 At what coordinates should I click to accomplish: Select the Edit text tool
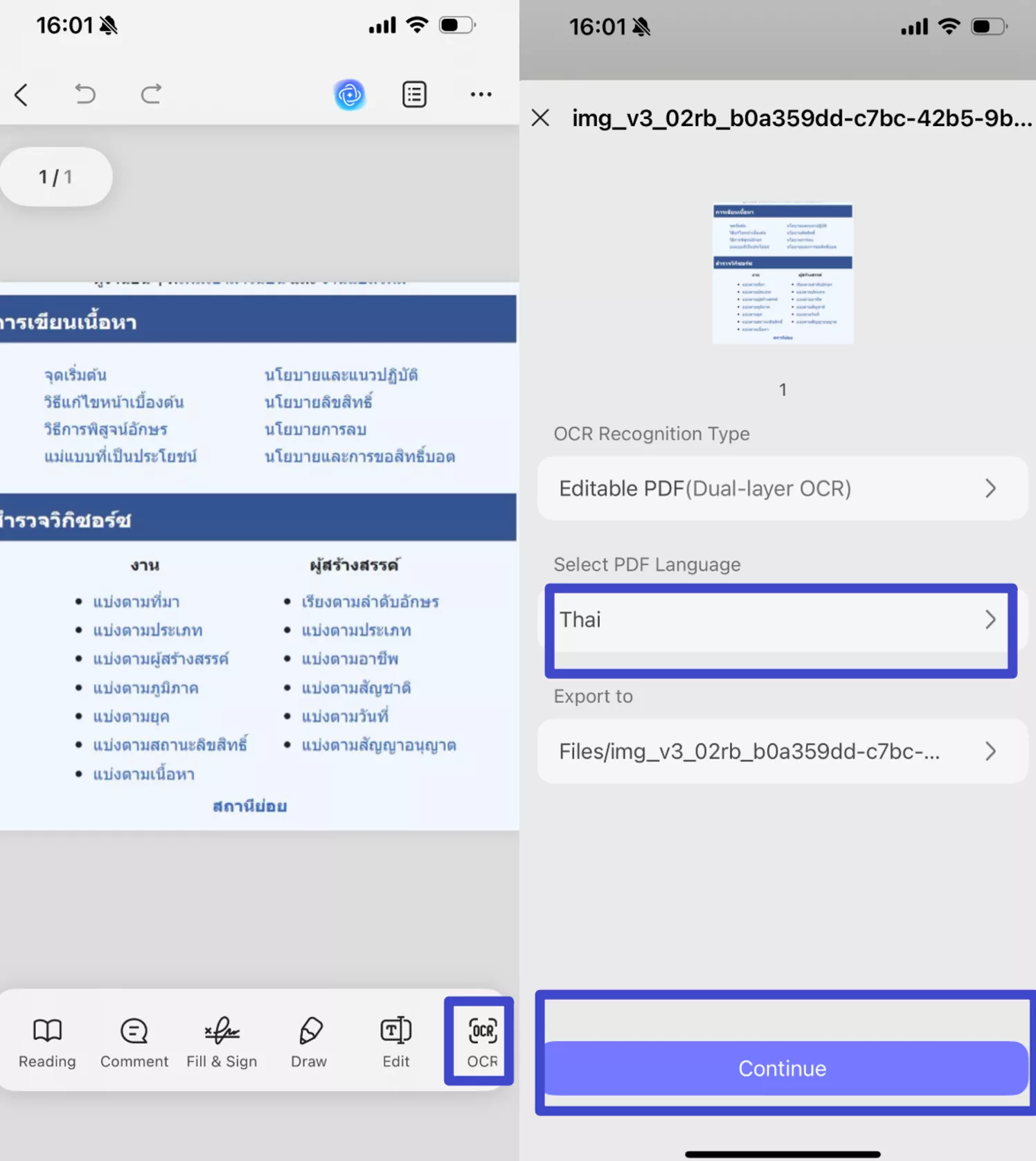point(396,1042)
